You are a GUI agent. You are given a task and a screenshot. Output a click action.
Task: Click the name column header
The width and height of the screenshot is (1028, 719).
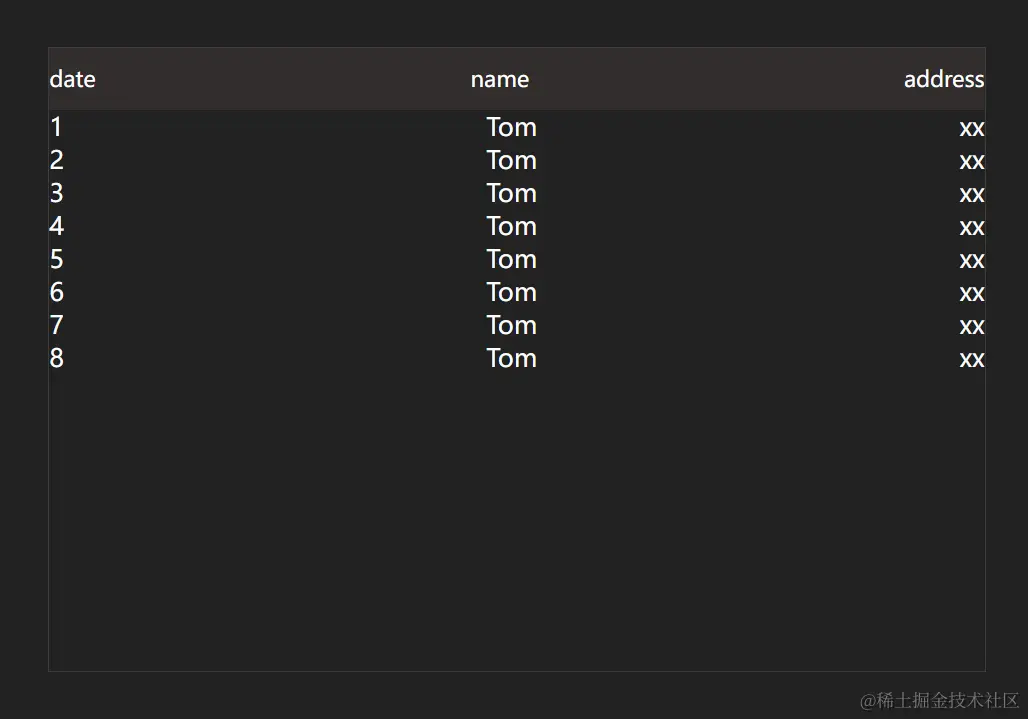pyautogui.click(x=500, y=79)
